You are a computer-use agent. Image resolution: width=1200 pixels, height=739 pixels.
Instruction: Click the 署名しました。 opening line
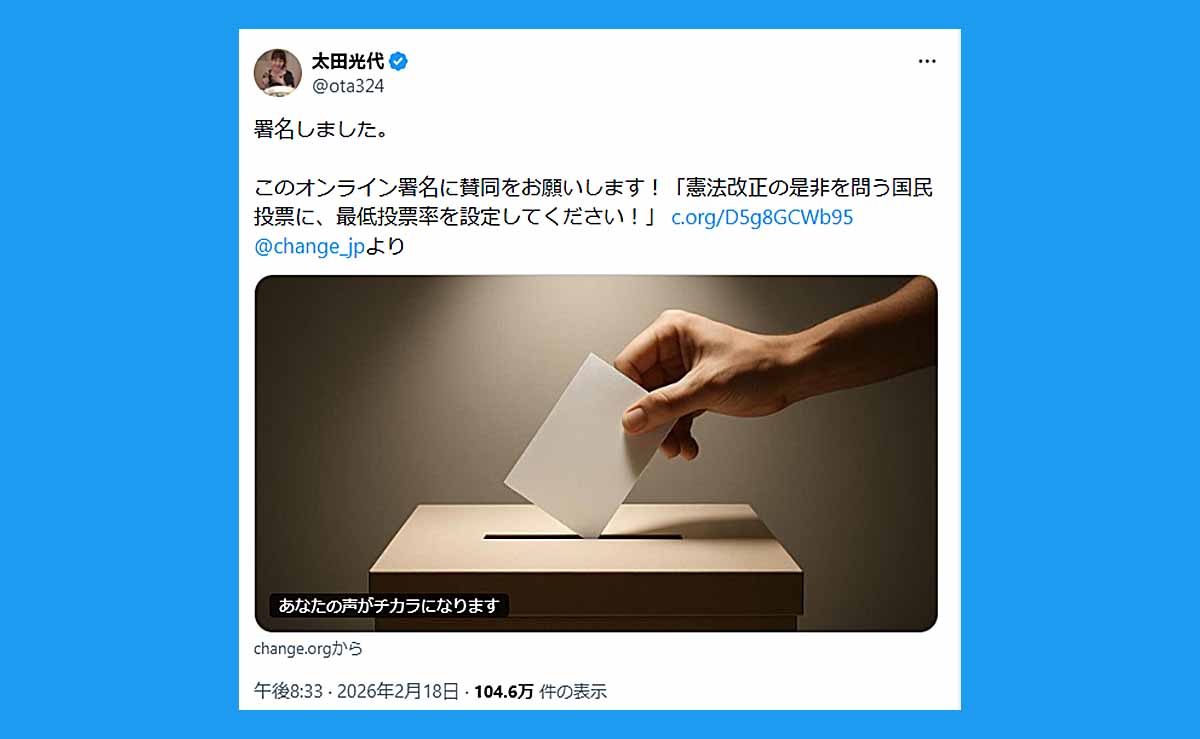321,130
